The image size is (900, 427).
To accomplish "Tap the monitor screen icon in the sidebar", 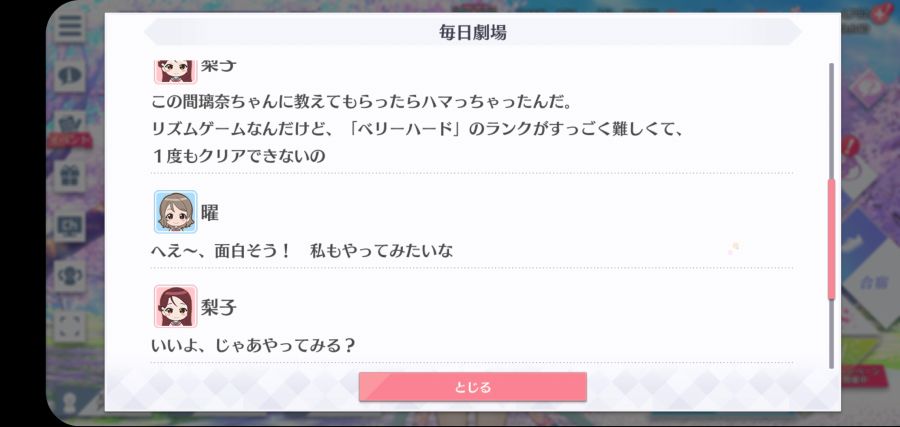I will click(70, 226).
